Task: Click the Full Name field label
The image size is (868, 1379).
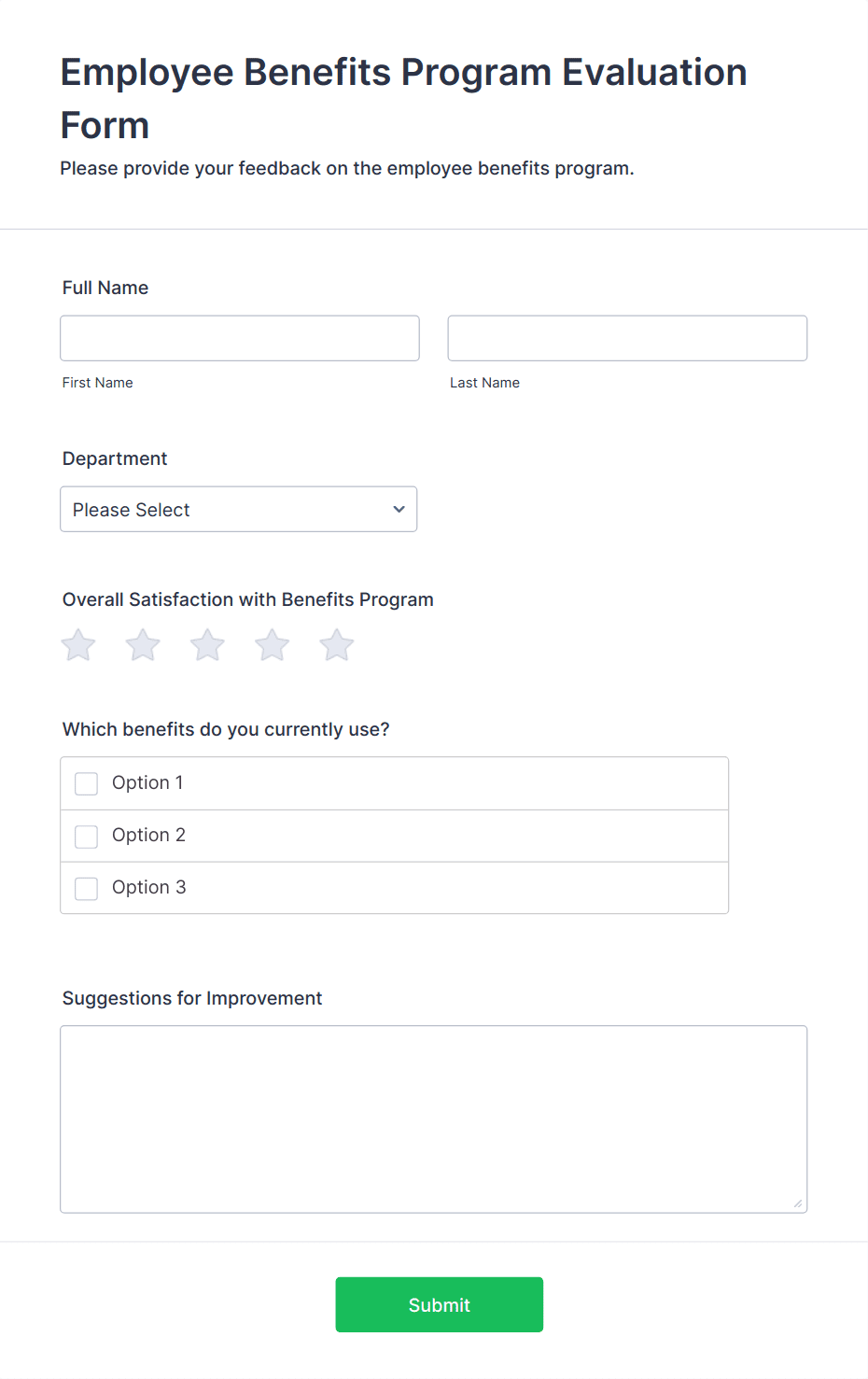Action: pyautogui.click(x=105, y=288)
